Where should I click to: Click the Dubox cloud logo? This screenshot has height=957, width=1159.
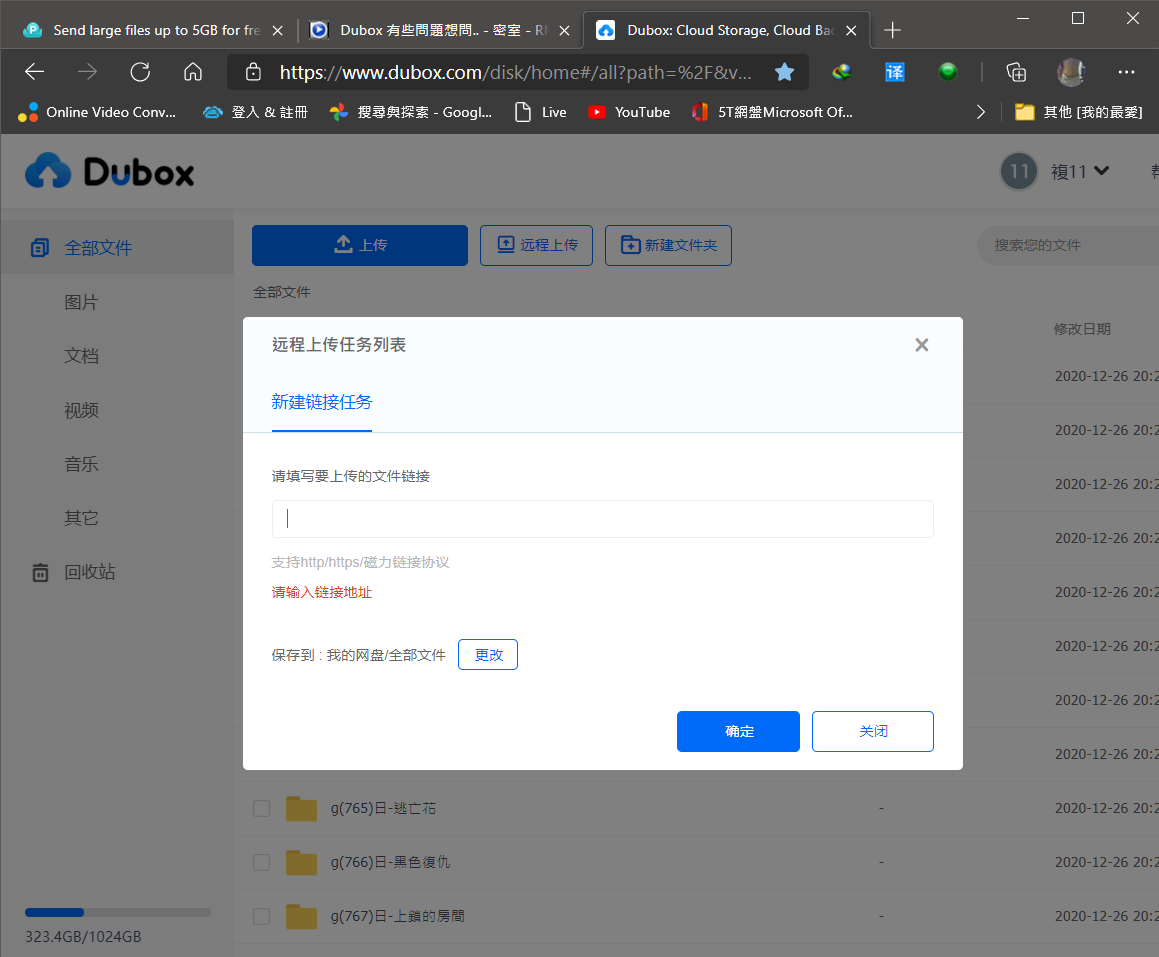49,172
